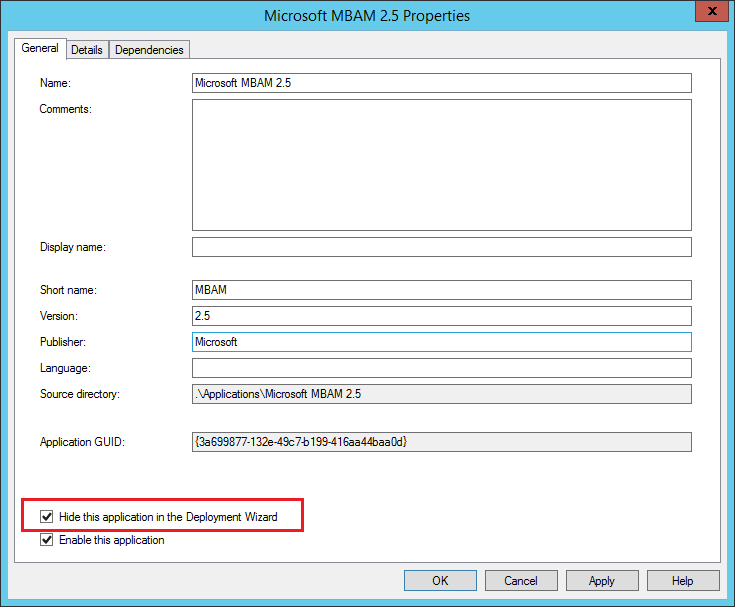Click the Language field
Screen dimensions: 735x607
click(x=442, y=368)
